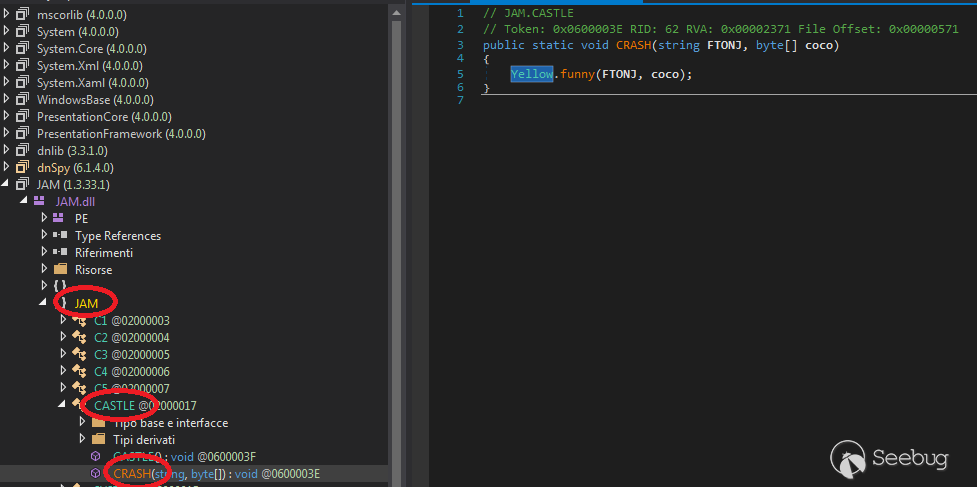Image resolution: width=977 pixels, height=487 pixels.
Task: Collapse the JAM (1.3.33.1) assembly node
Action: (x=6, y=184)
